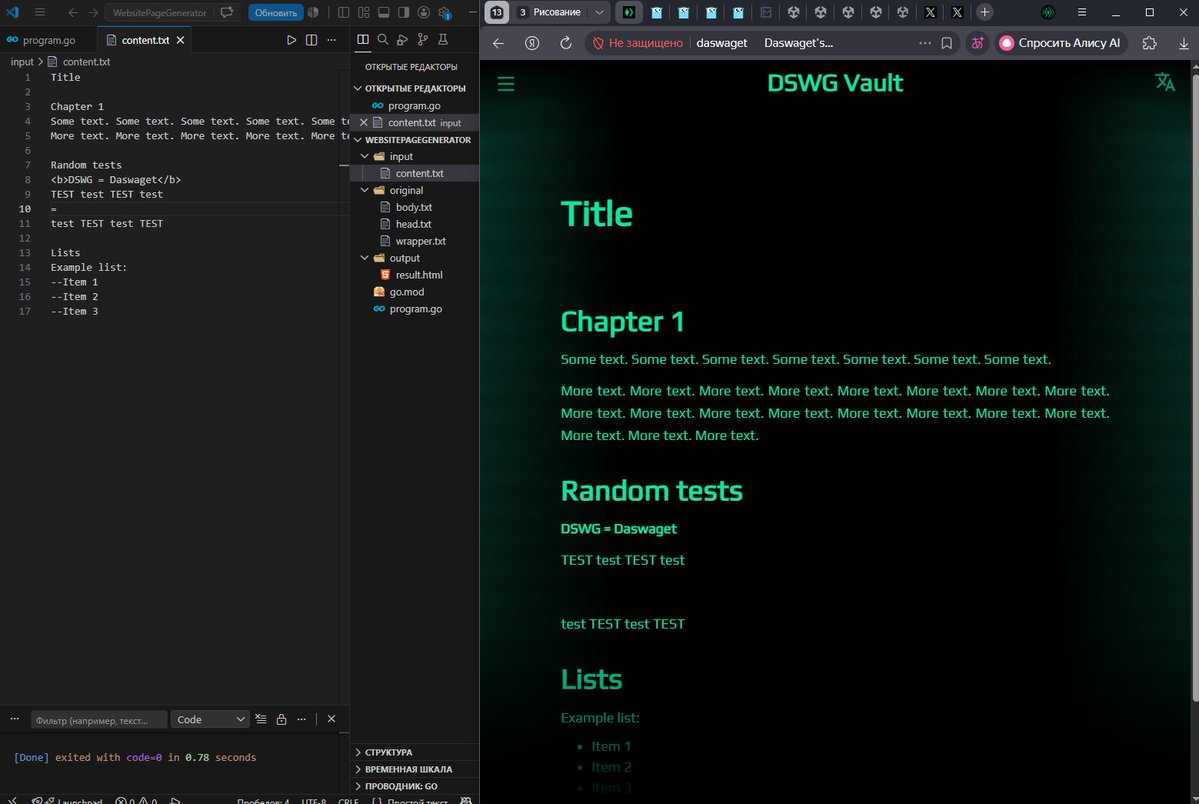The image size is (1199, 804).
Task: Open the Source Control view
Action: click(422, 39)
